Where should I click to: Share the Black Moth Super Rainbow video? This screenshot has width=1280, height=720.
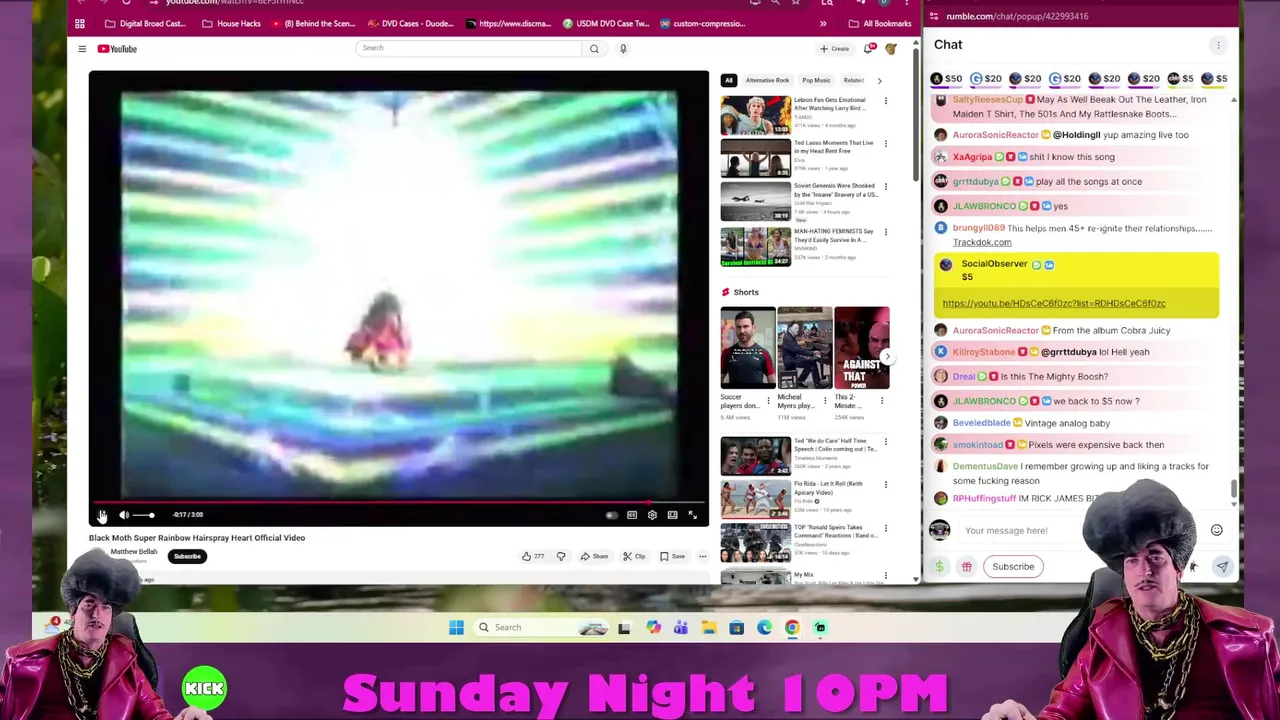(593, 557)
